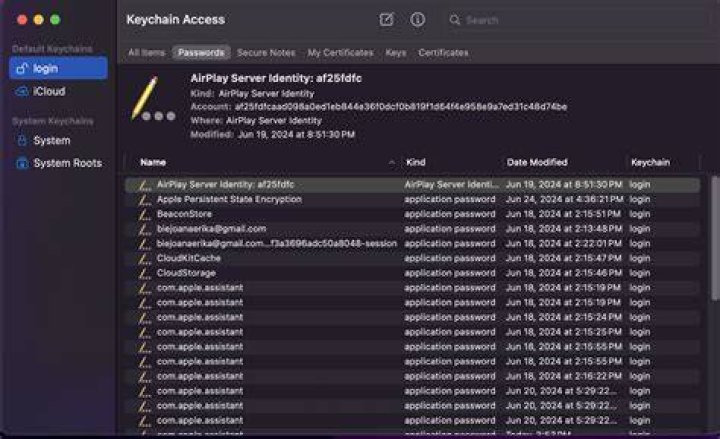This screenshot has height=439, width=720.
Task: Open the Secure Notes tab
Action: 266,52
